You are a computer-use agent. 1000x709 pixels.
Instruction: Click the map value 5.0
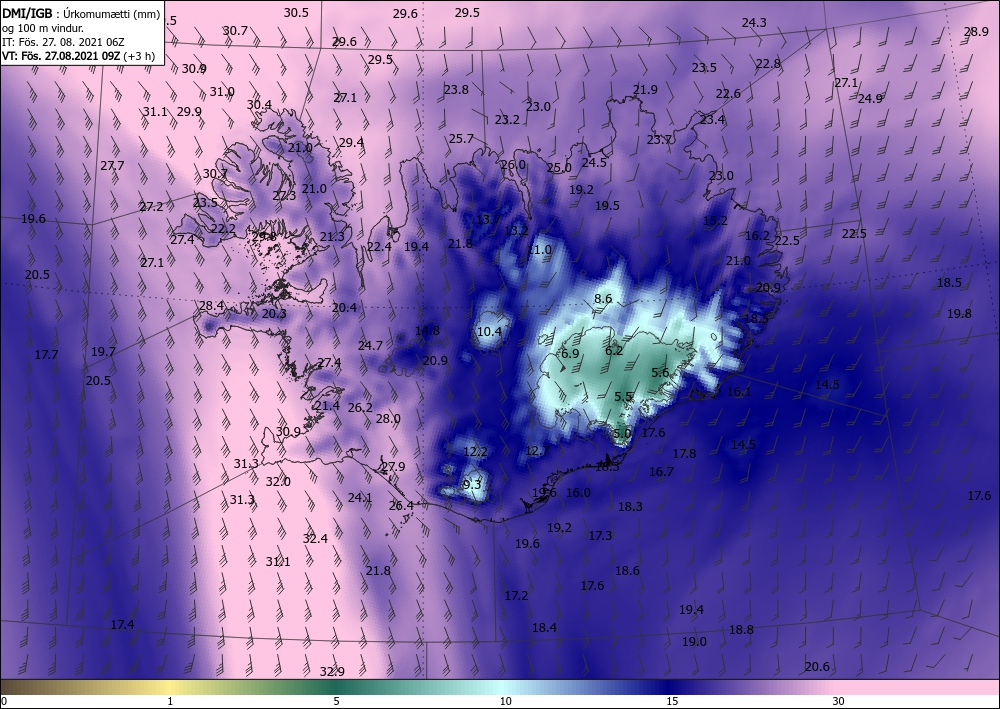(622, 434)
